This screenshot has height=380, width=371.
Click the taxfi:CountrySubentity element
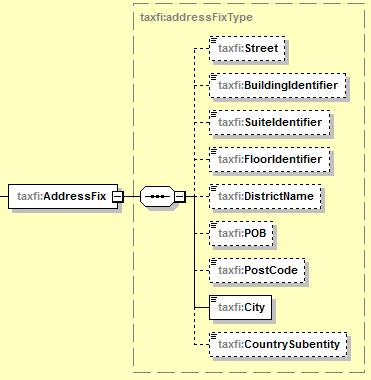click(278, 345)
